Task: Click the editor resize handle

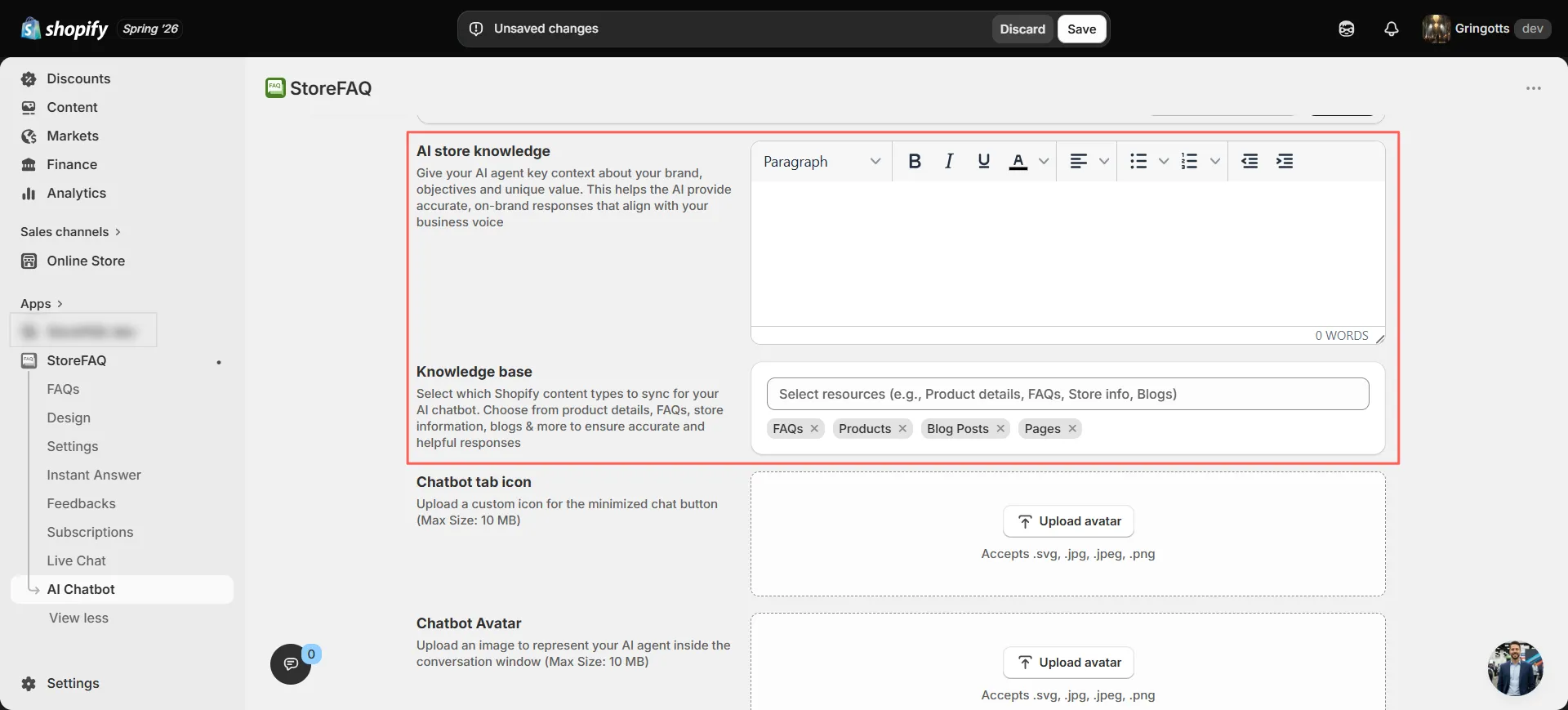Action: pos(1379,338)
